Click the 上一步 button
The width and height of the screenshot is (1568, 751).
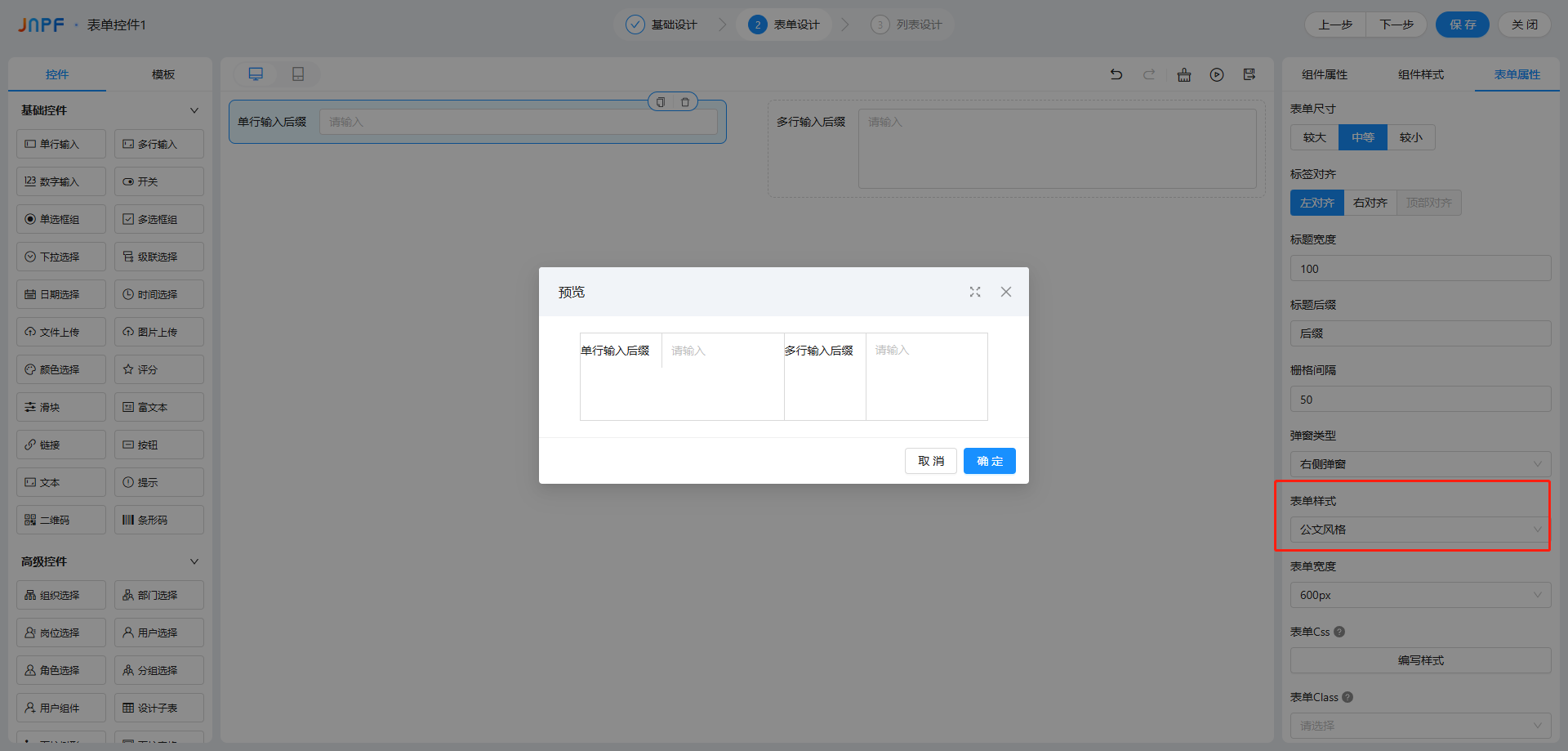(x=1335, y=25)
